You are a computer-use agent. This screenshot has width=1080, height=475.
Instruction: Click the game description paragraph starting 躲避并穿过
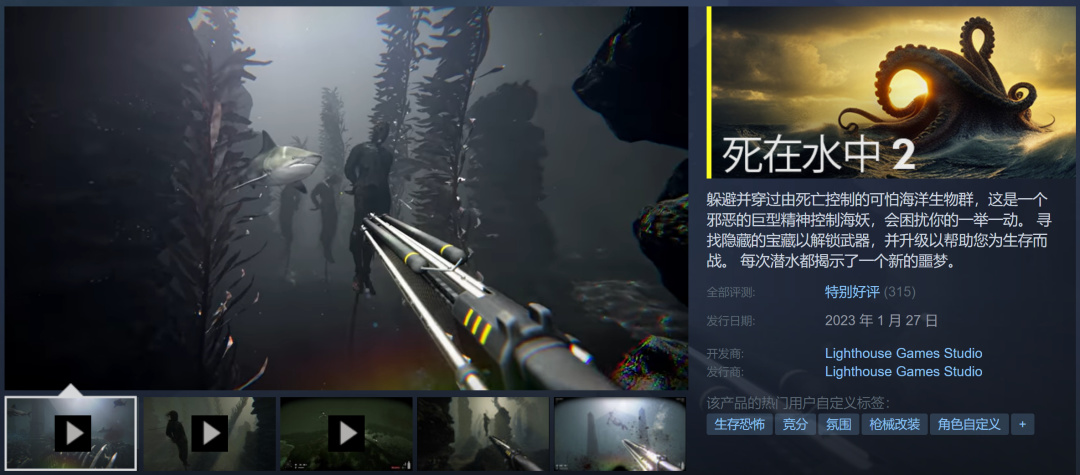pos(878,231)
